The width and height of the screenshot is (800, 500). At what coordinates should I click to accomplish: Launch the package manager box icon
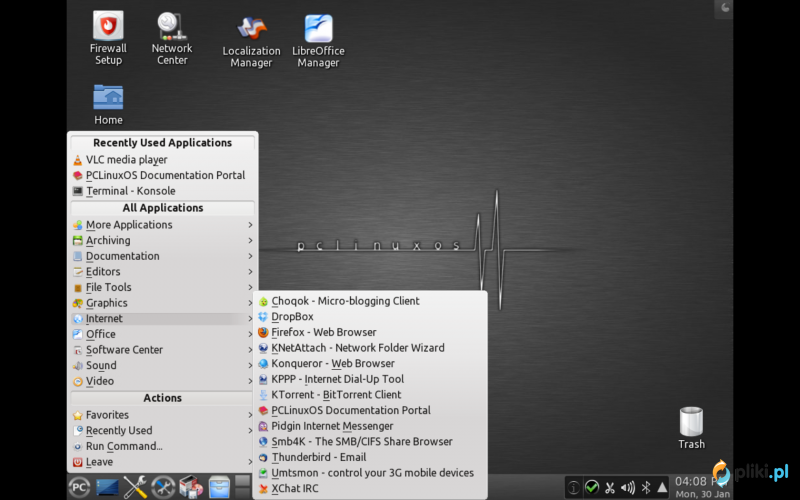pyautogui.click(x=191, y=487)
